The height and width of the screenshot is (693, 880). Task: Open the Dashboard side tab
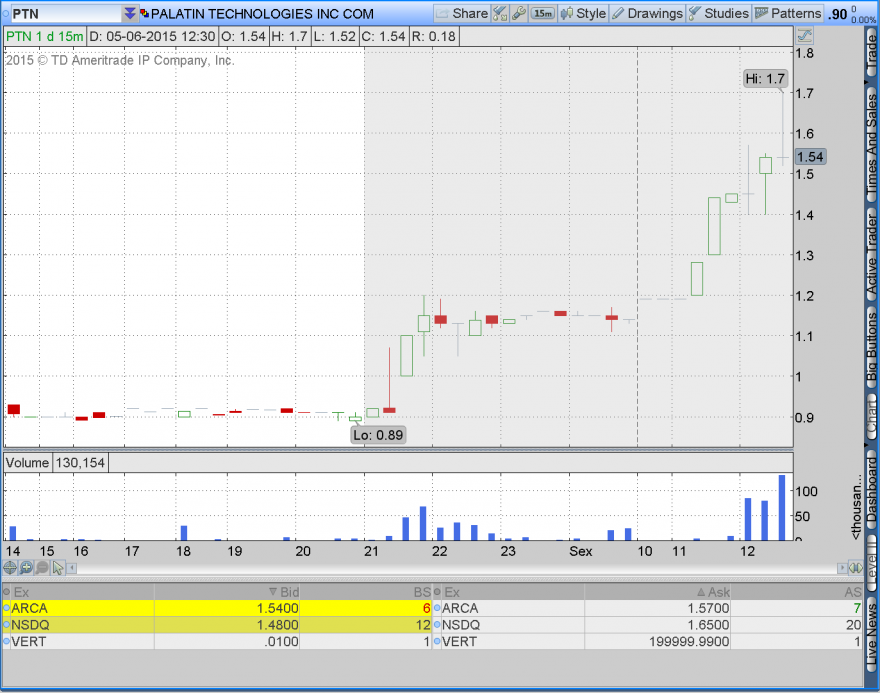[872, 489]
